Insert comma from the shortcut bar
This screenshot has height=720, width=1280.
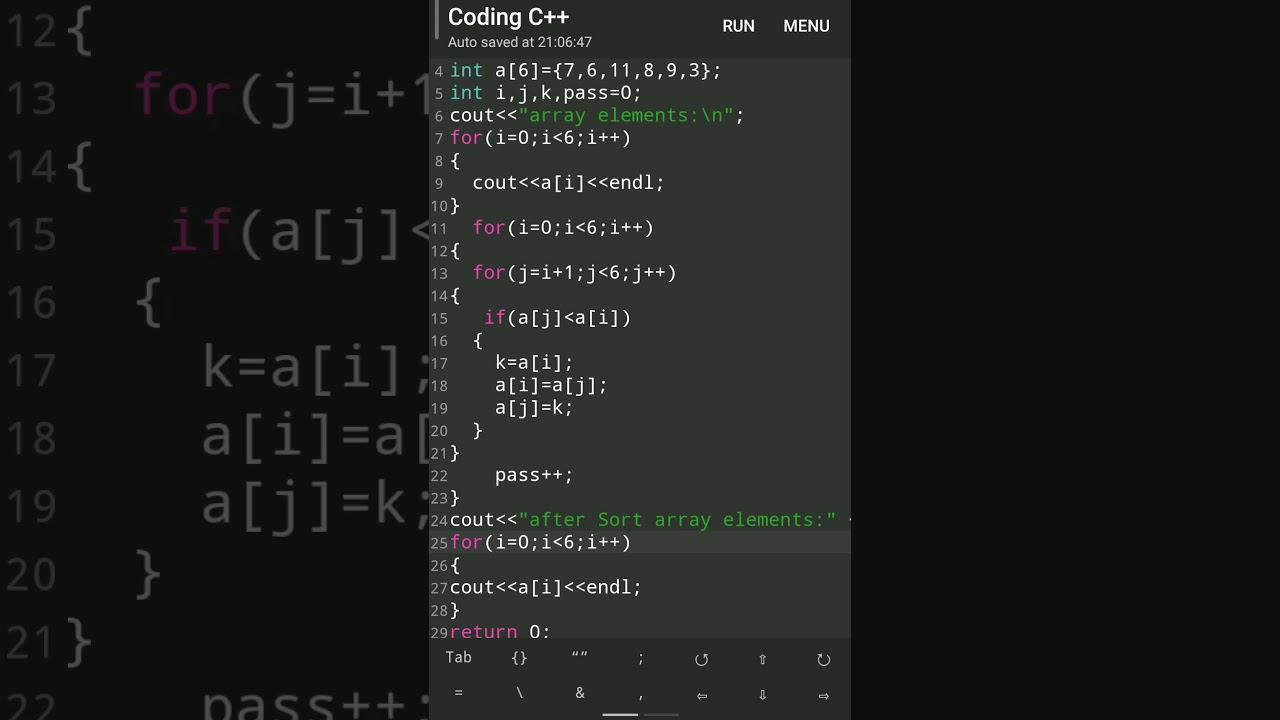641,695
